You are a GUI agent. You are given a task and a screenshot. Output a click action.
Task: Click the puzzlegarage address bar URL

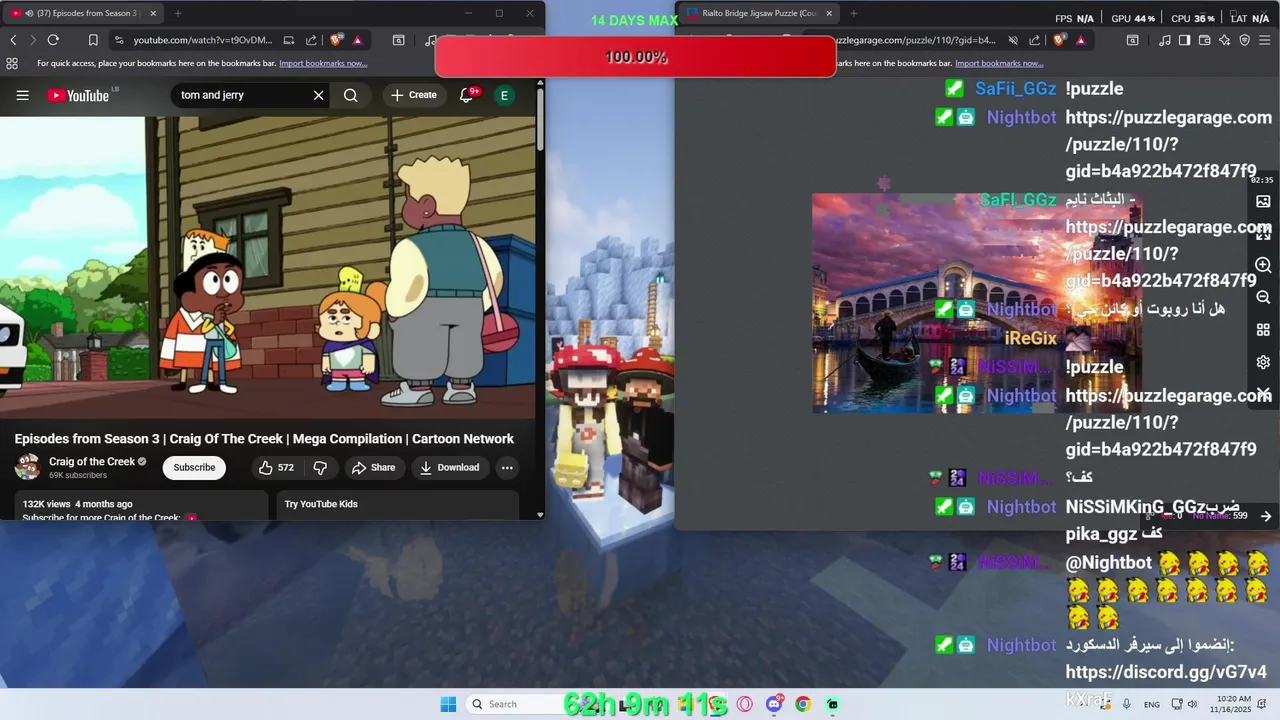click(x=915, y=40)
